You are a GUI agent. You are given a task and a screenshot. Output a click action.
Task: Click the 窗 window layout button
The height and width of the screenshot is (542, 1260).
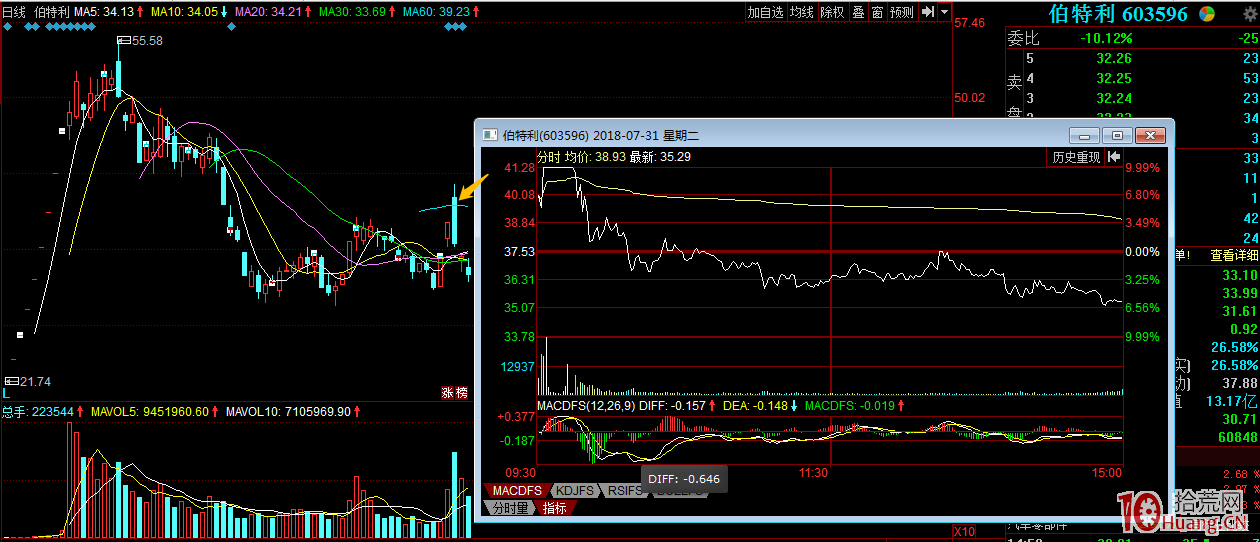point(876,12)
